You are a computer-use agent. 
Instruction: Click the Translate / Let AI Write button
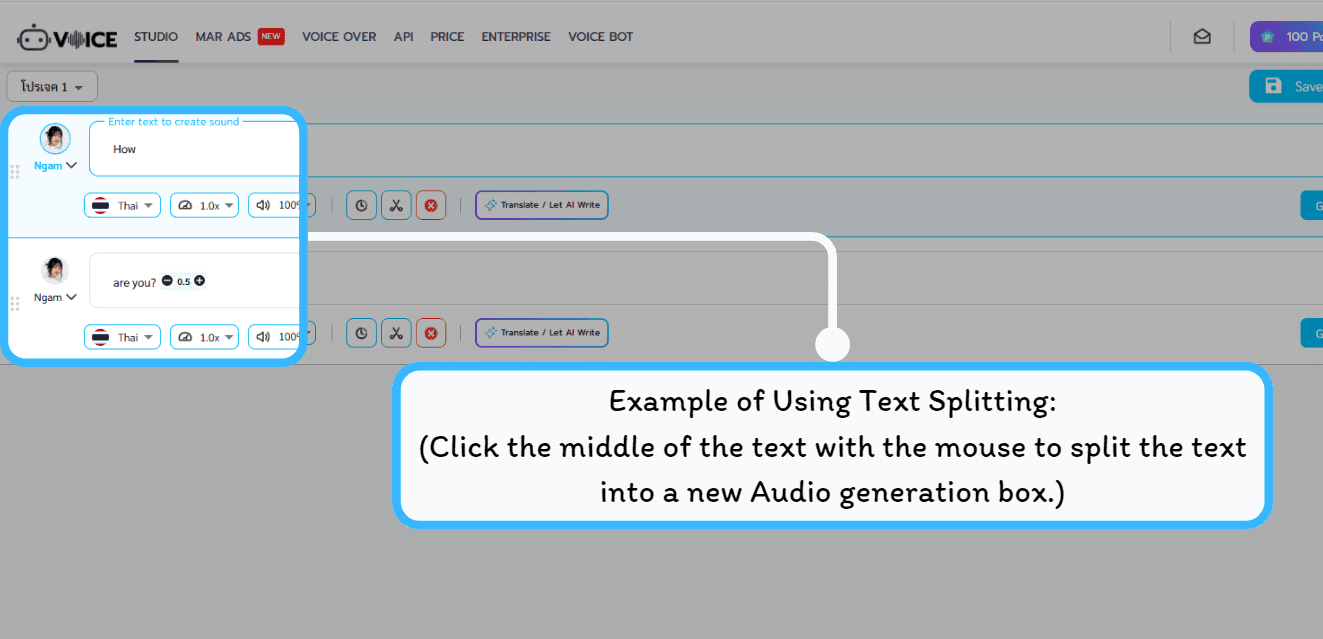pyautogui.click(x=541, y=205)
